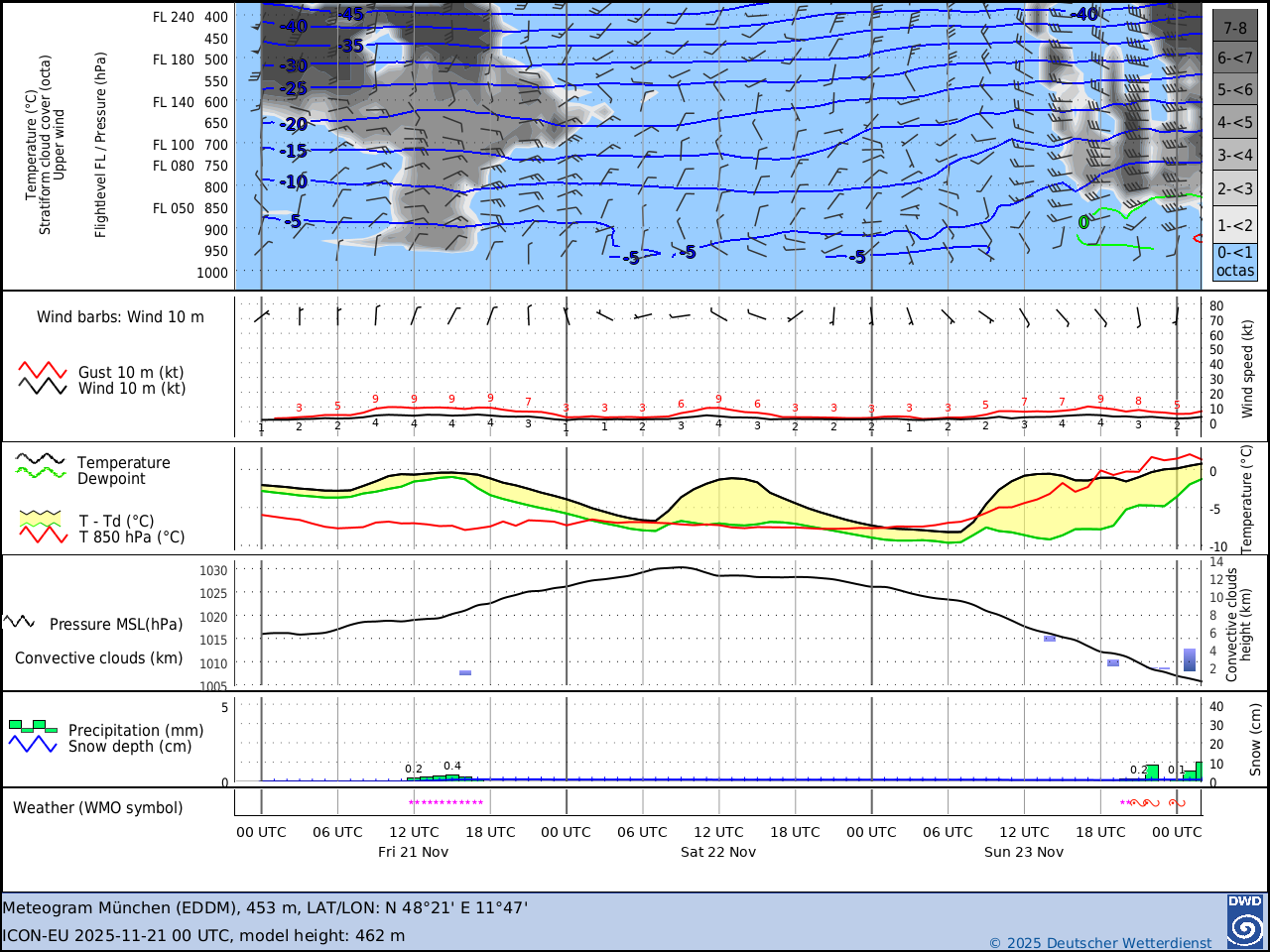Click the DWD logo icon
This screenshot has height=952, width=1270.
point(1244,921)
